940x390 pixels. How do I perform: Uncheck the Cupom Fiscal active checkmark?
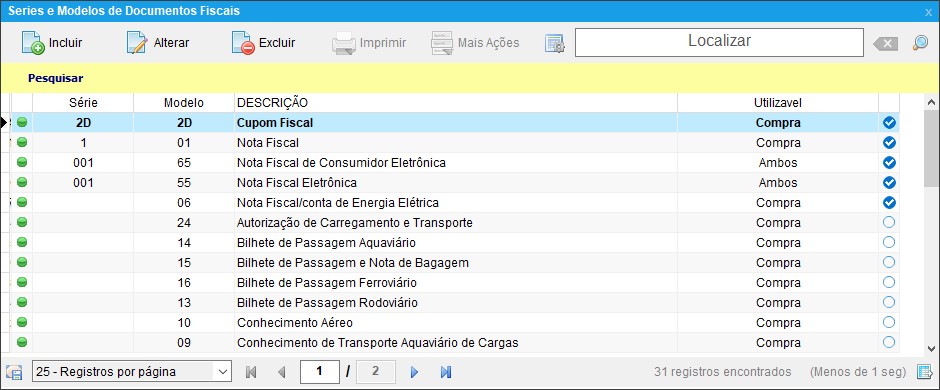889,123
